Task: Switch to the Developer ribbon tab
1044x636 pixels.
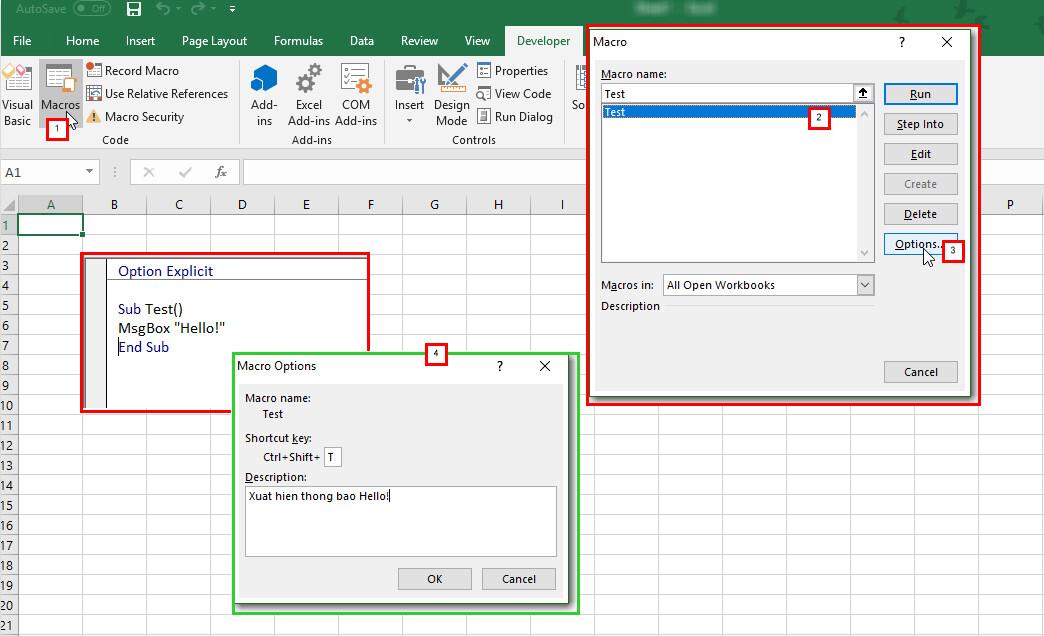Action: [543, 41]
